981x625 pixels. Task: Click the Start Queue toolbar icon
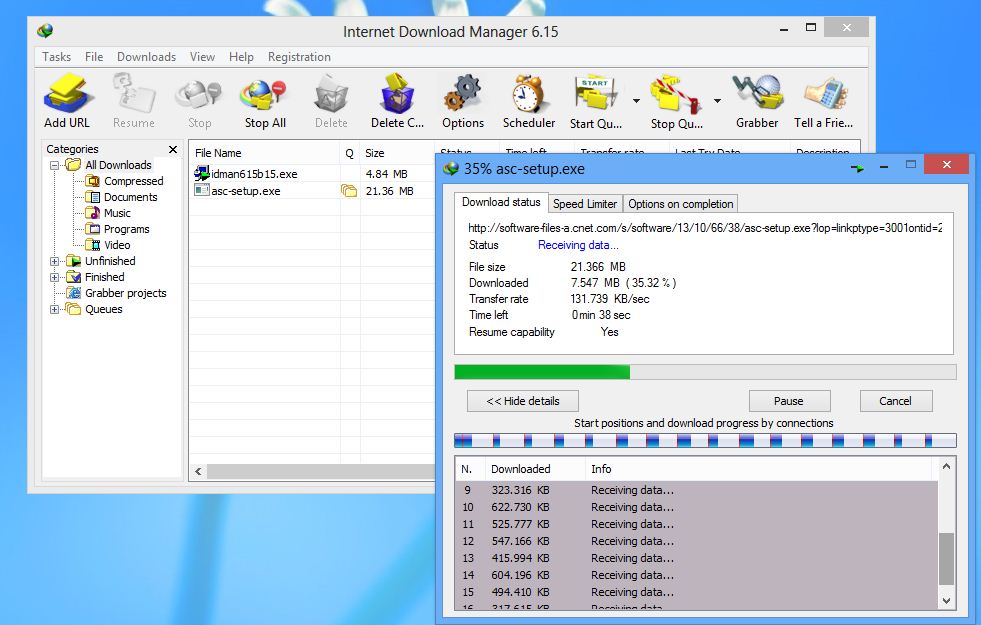click(595, 94)
